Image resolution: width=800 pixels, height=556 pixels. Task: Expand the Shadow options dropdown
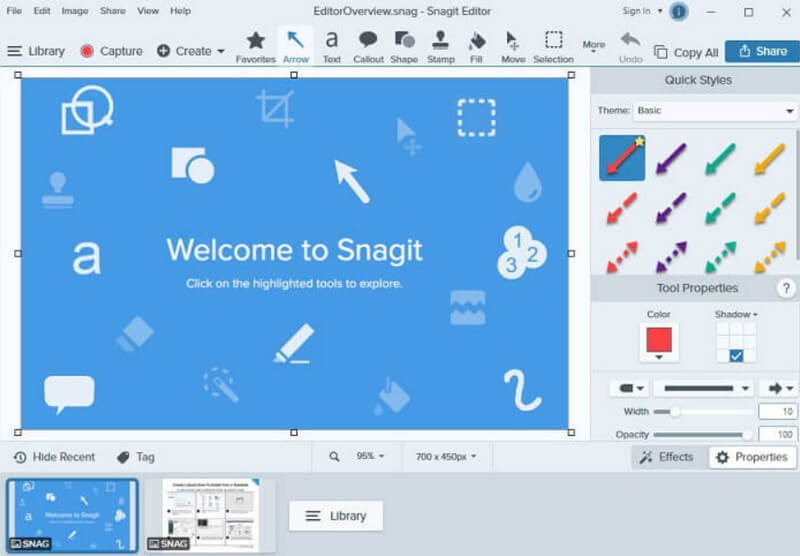click(x=736, y=314)
